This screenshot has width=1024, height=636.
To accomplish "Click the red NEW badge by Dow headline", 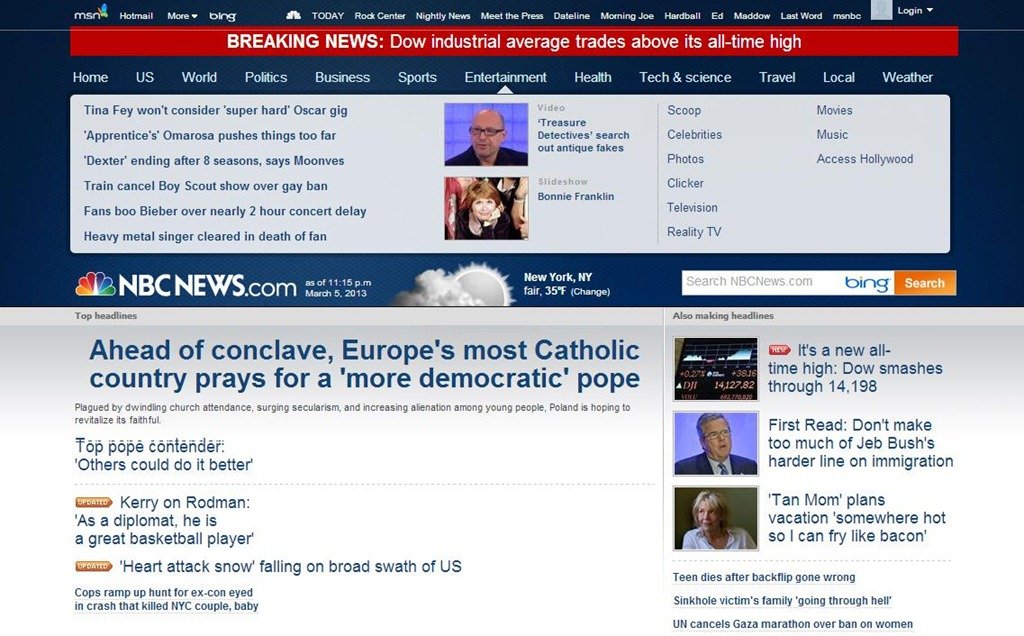I will click(779, 350).
